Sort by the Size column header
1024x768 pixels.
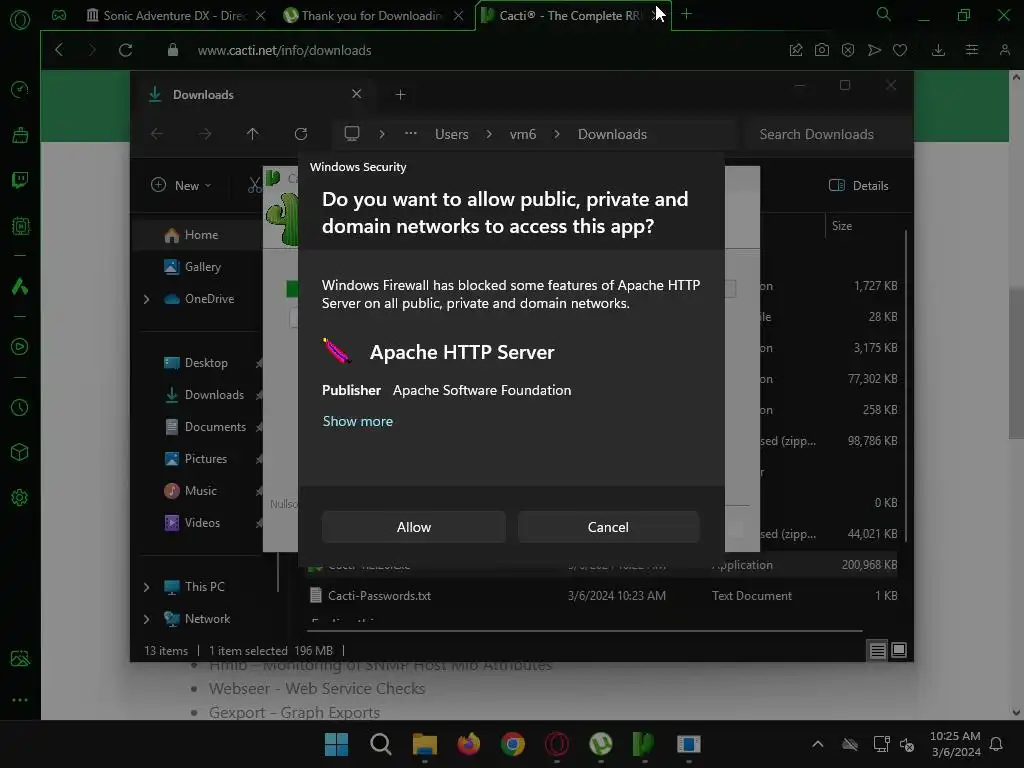(842, 226)
